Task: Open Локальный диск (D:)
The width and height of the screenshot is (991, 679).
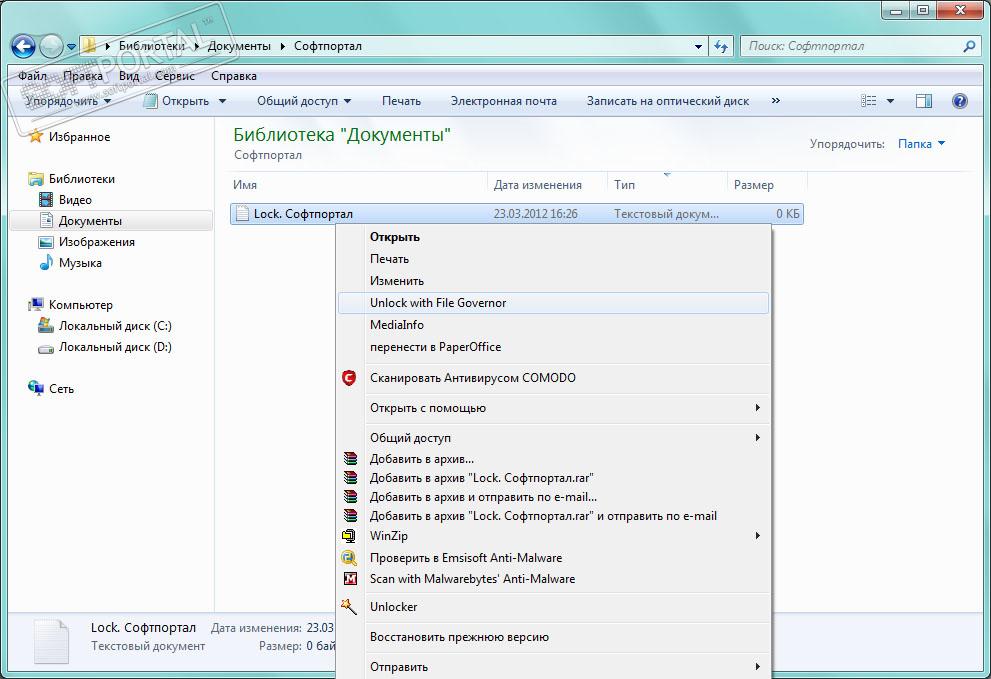Action: tap(115, 347)
